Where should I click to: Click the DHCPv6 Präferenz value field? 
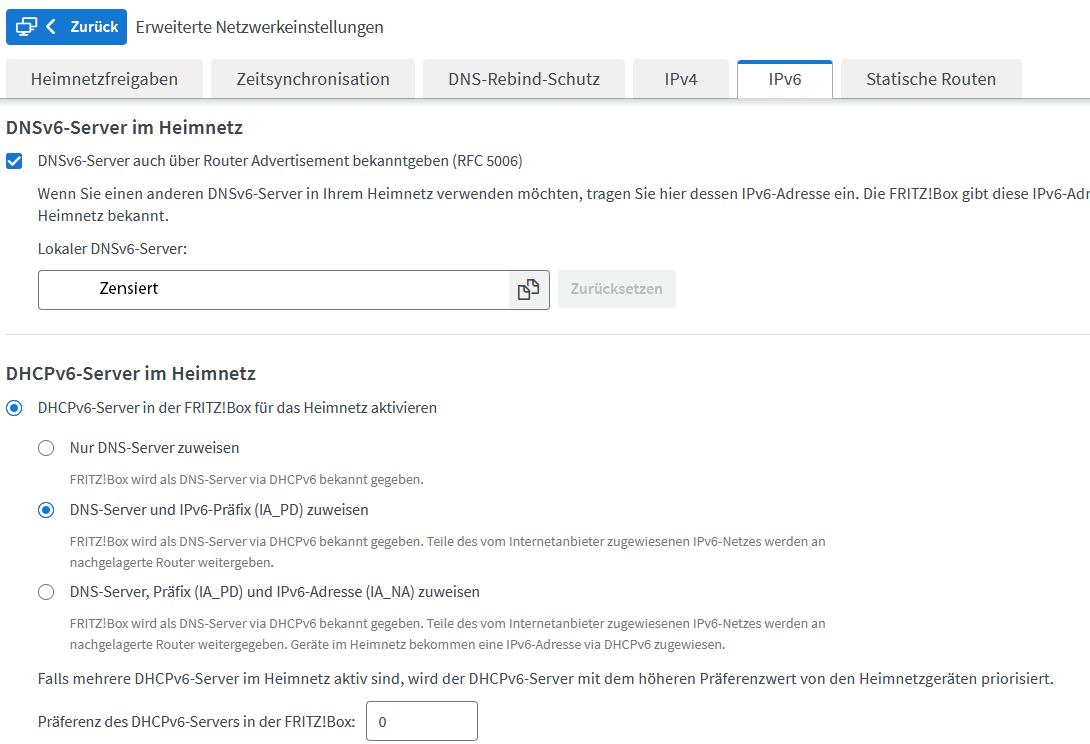(422, 721)
